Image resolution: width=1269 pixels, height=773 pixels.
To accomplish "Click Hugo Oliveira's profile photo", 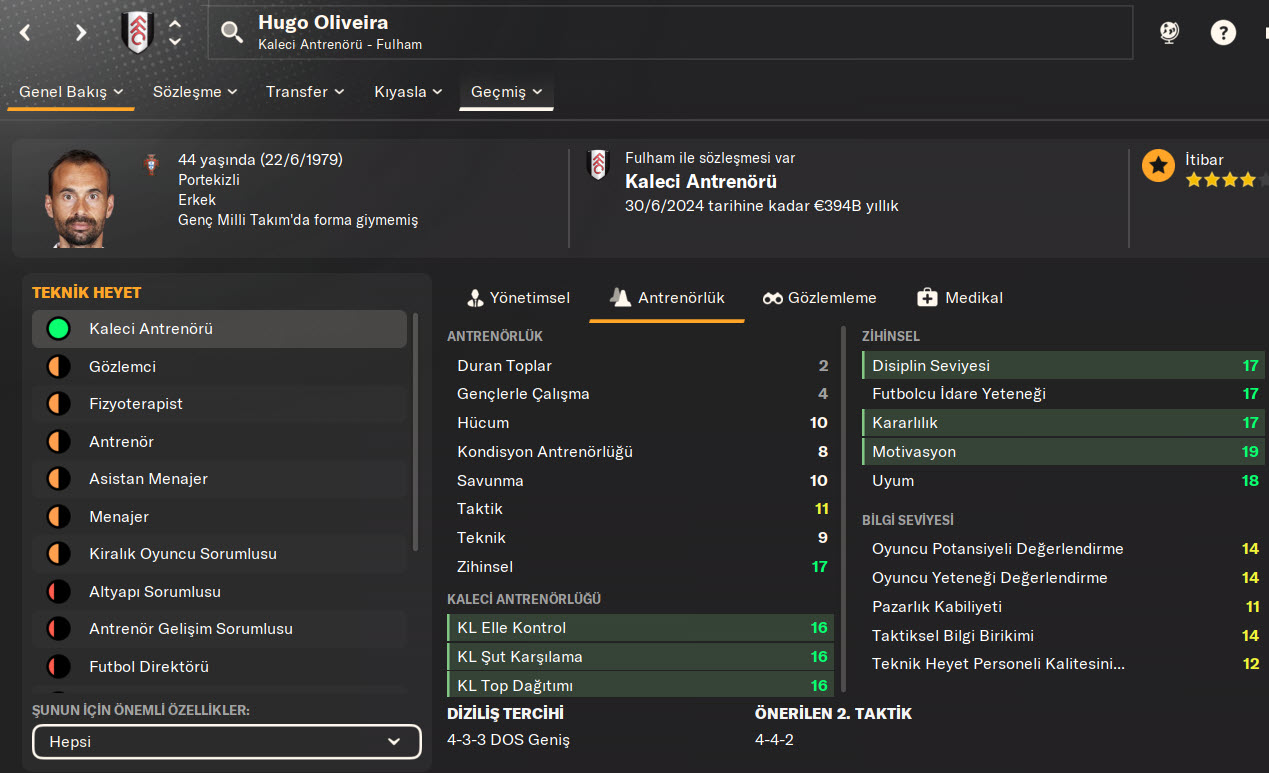I will 76,199.
